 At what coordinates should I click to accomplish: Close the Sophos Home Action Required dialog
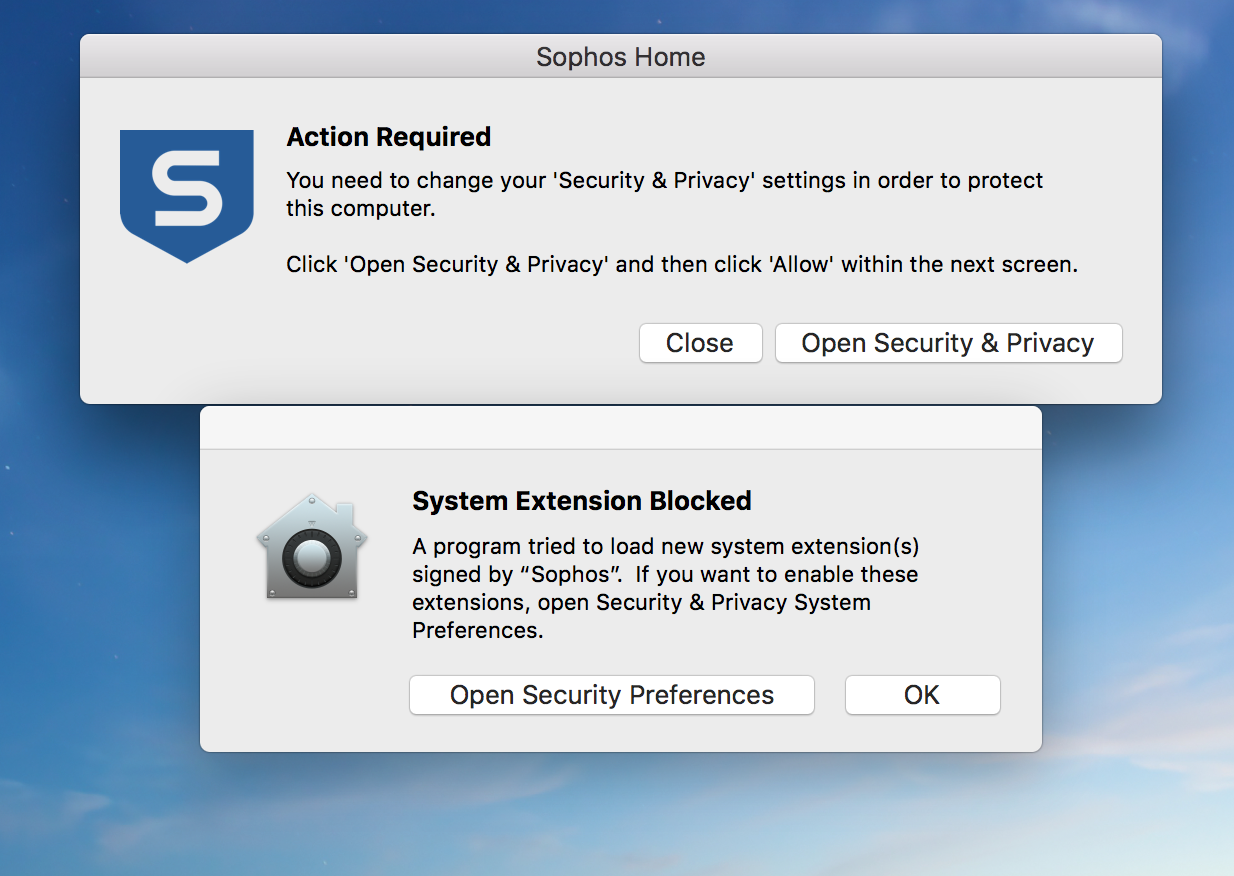click(x=700, y=343)
